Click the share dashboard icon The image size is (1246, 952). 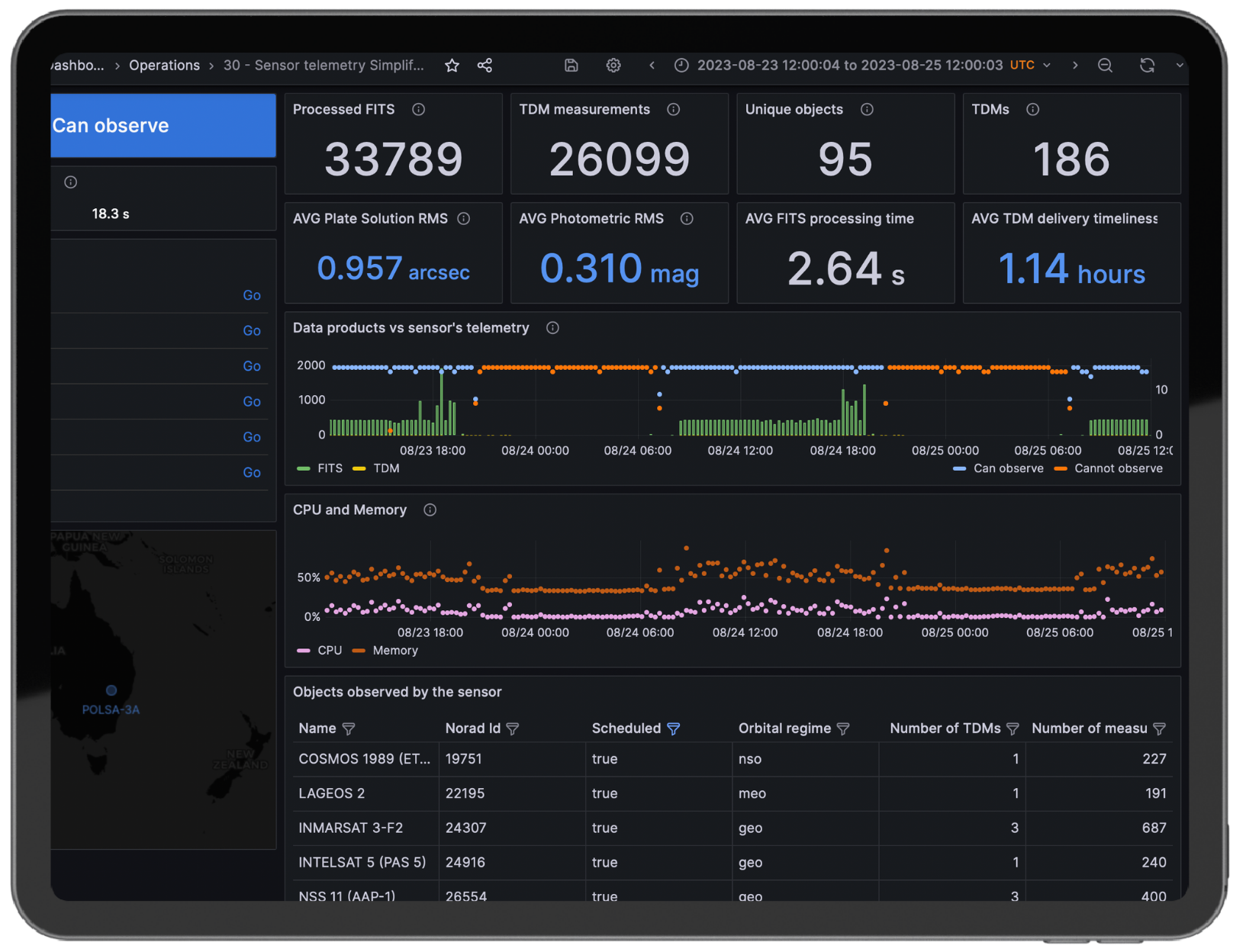485,66
